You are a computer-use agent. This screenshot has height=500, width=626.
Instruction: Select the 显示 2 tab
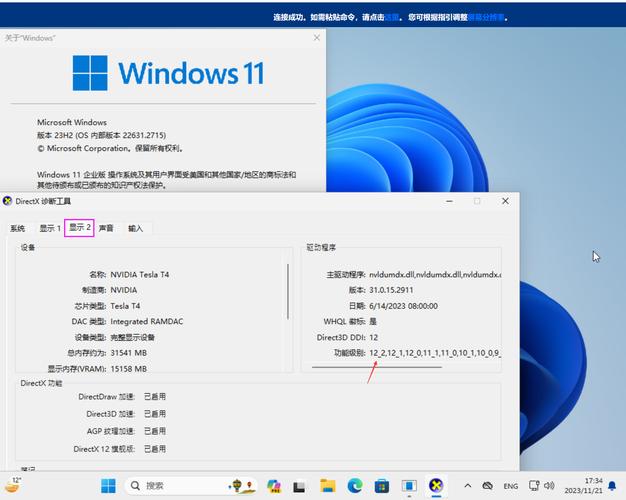[79, 228]
